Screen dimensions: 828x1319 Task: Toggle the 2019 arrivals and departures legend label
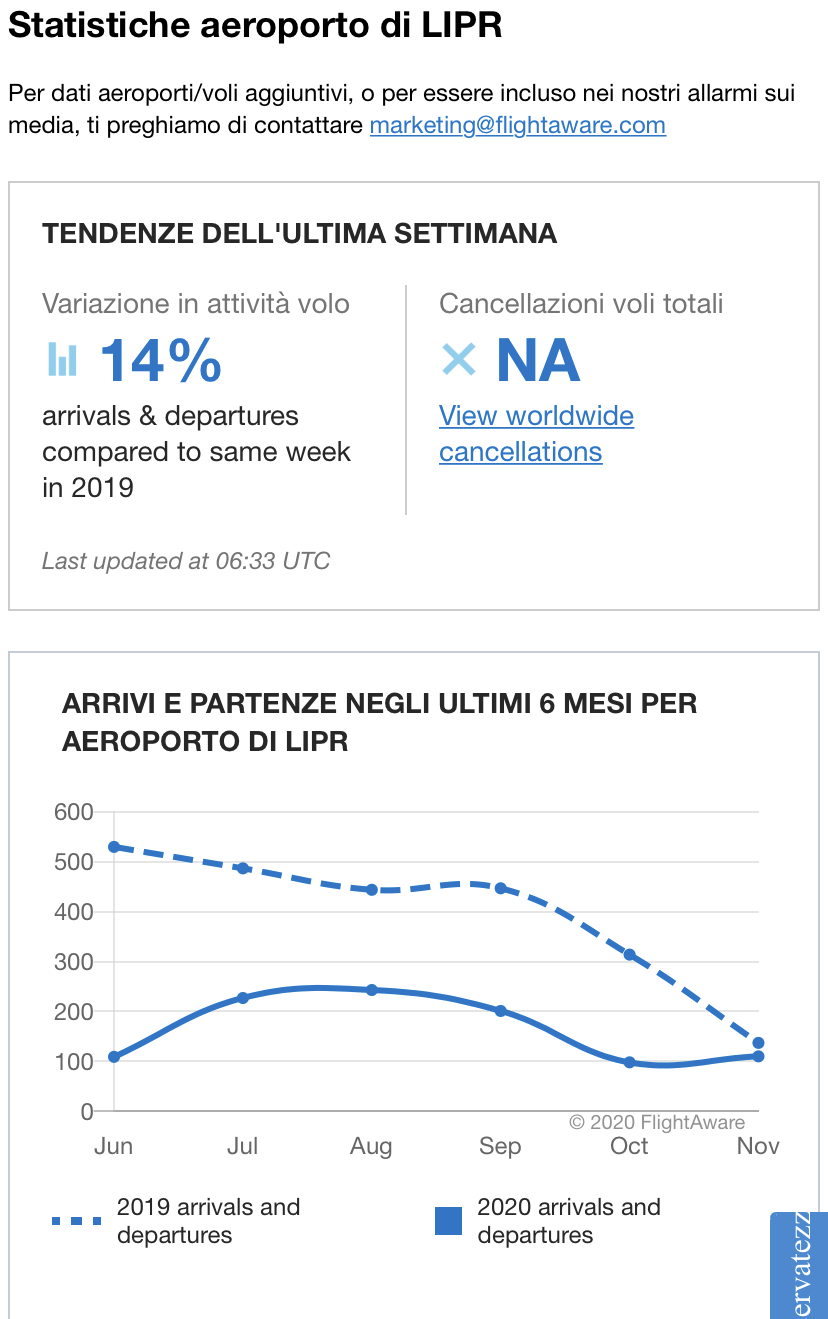[208, 1221]
